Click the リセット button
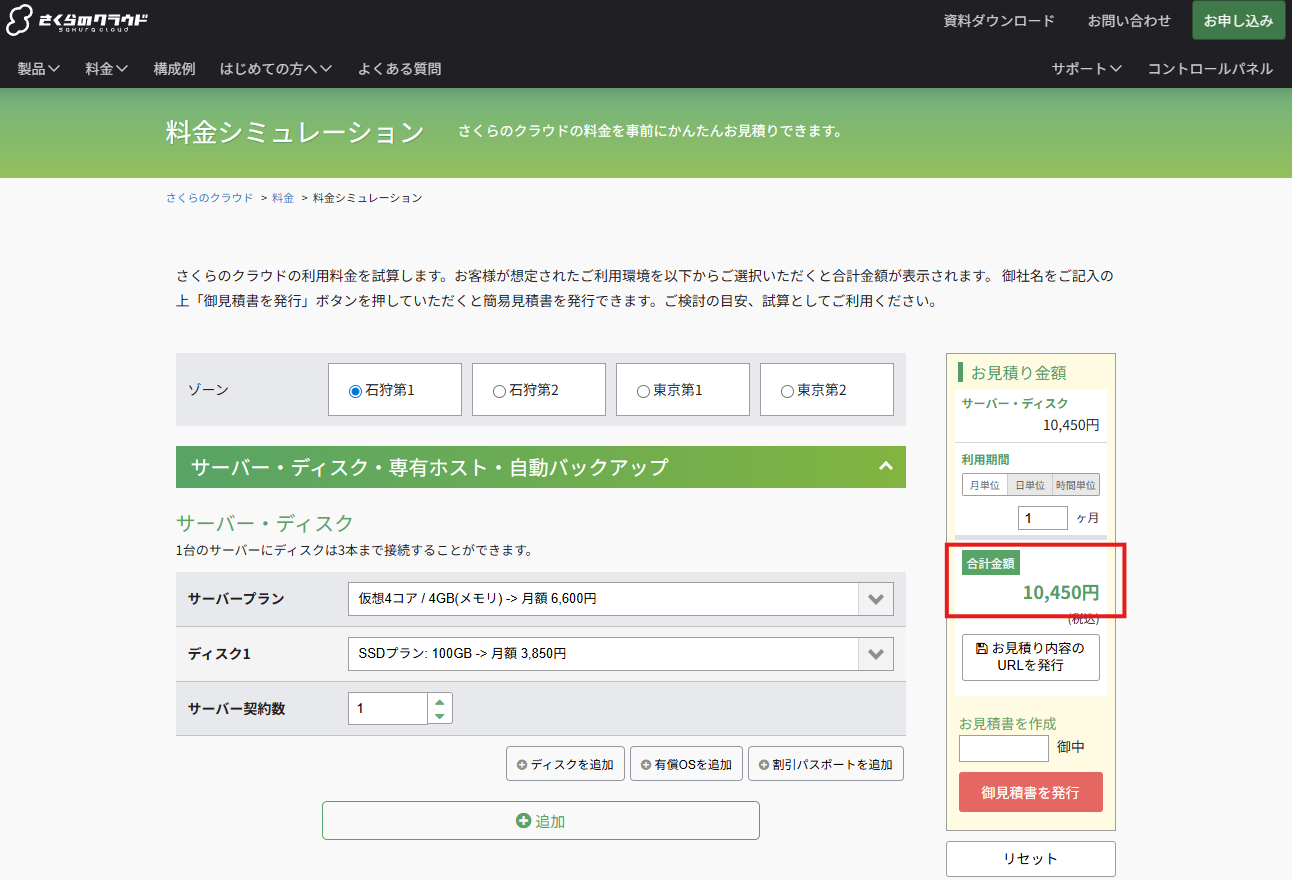The image size is (1292, 880). pyautogui.click(x=1029, y=858)
